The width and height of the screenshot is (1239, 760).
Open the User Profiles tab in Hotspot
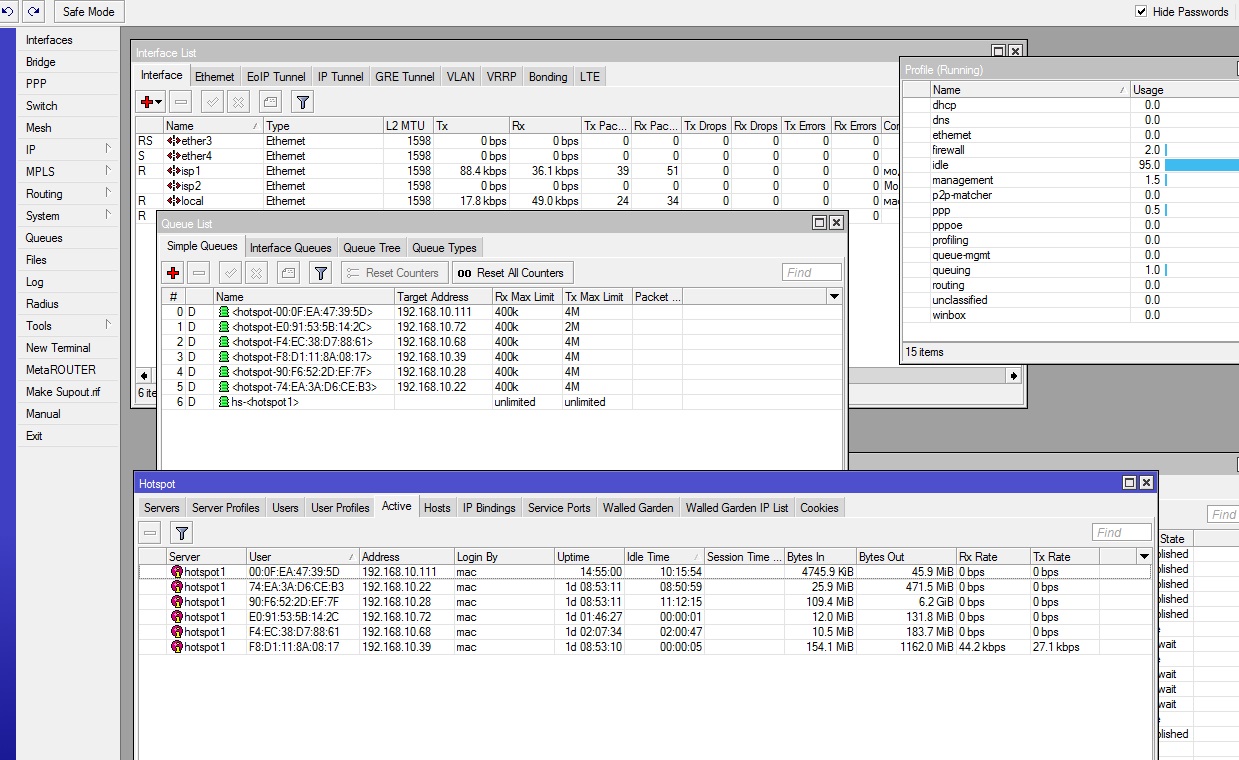(x=340, y=508)
